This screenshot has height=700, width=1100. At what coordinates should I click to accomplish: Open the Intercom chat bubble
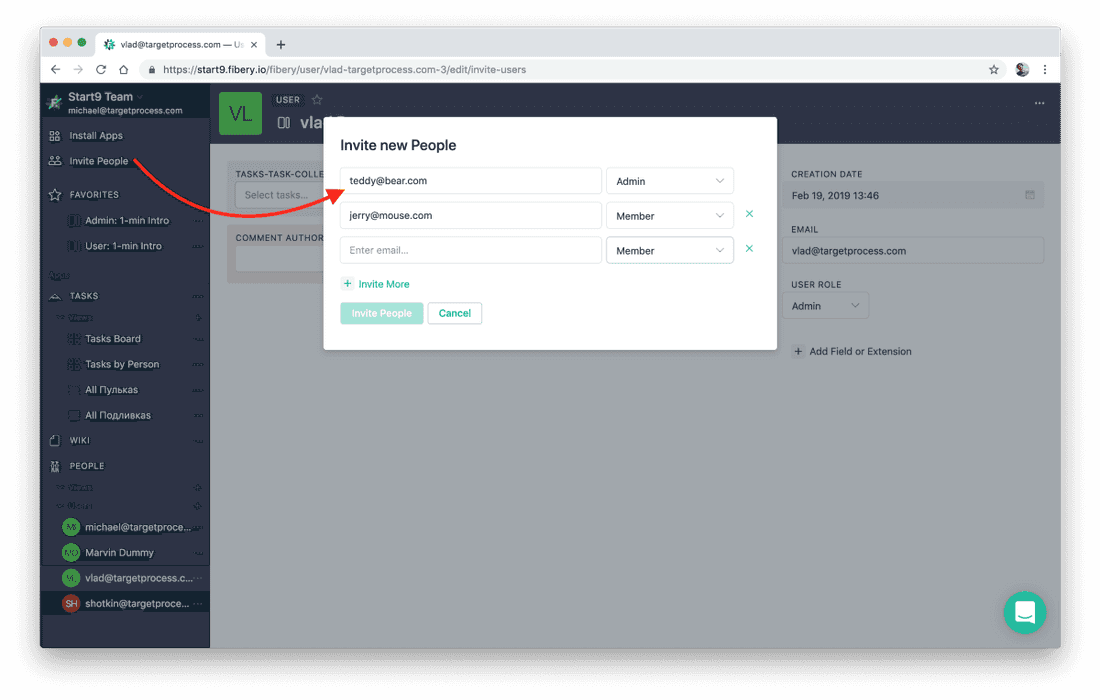pos(1024,613)
